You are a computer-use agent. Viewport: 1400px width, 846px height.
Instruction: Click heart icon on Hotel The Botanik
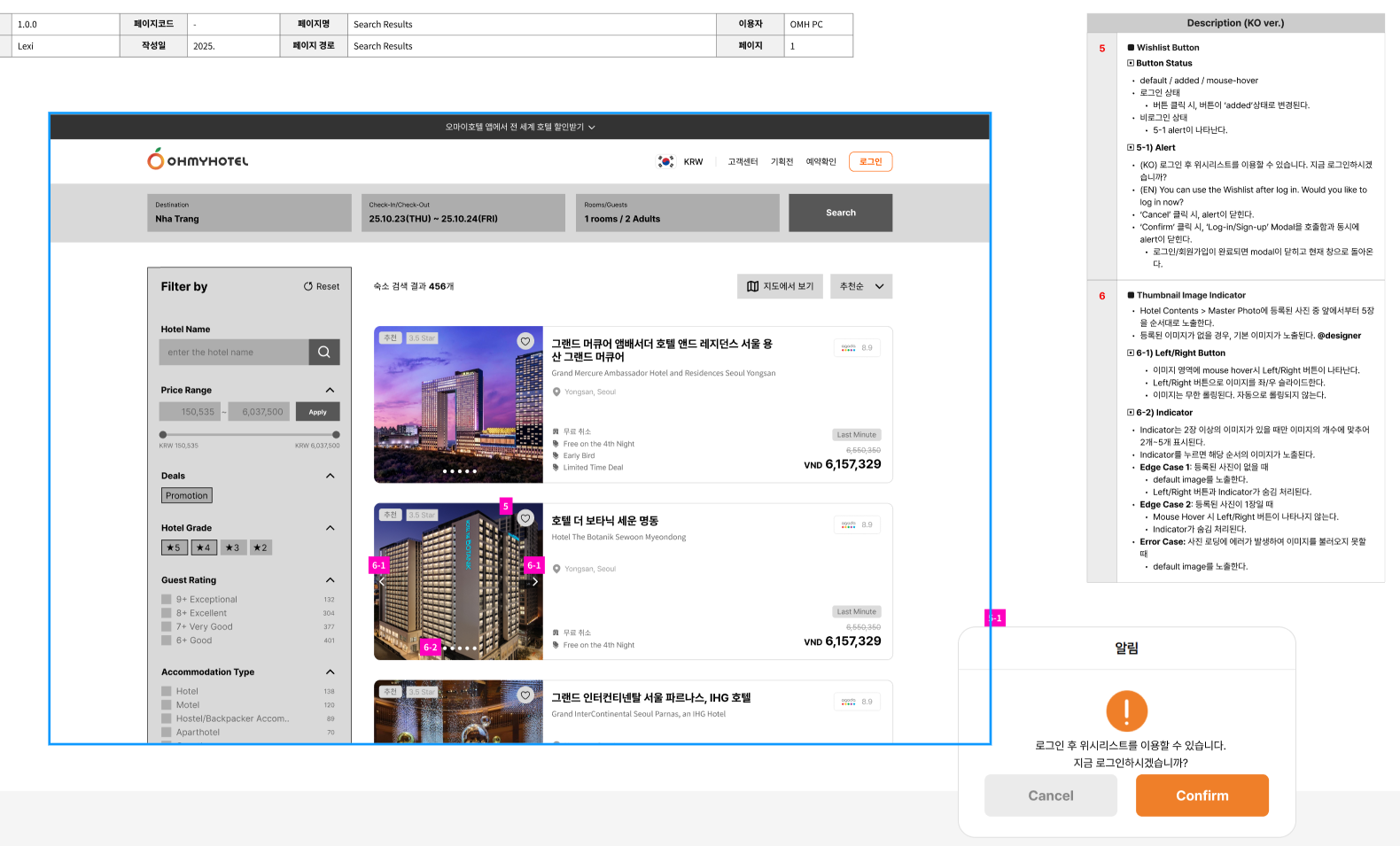pos(525,518)
